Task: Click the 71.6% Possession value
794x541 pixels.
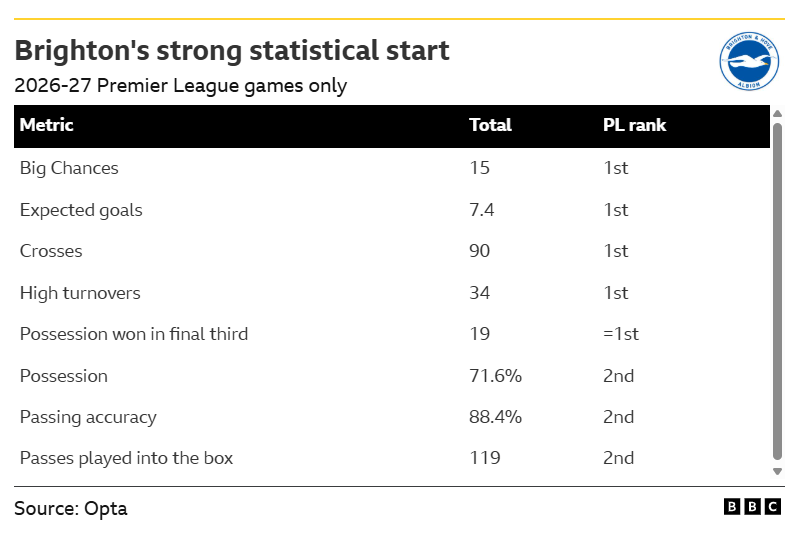Action: pyautogui.click(x=495, y=376)
